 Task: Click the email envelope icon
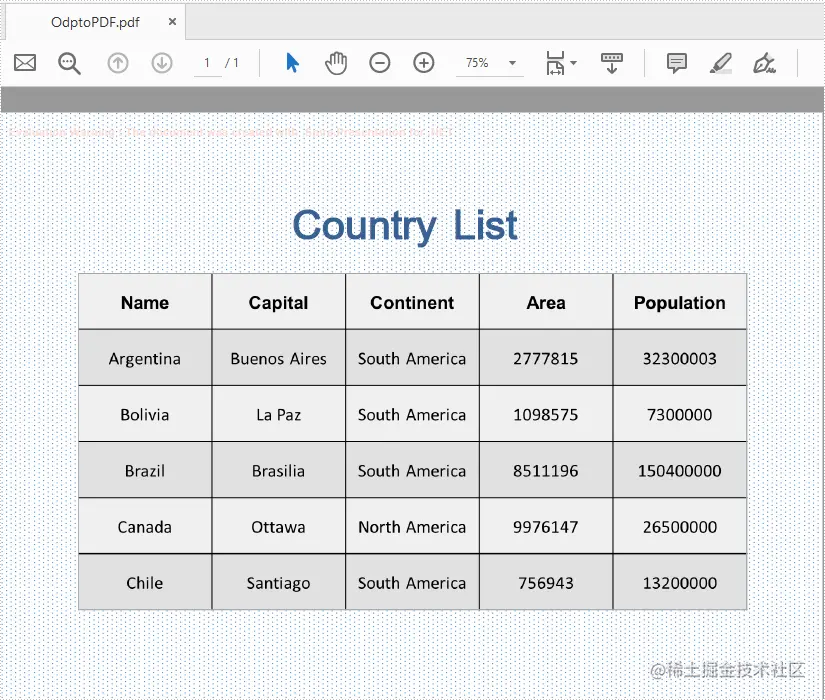click(25, 63)
